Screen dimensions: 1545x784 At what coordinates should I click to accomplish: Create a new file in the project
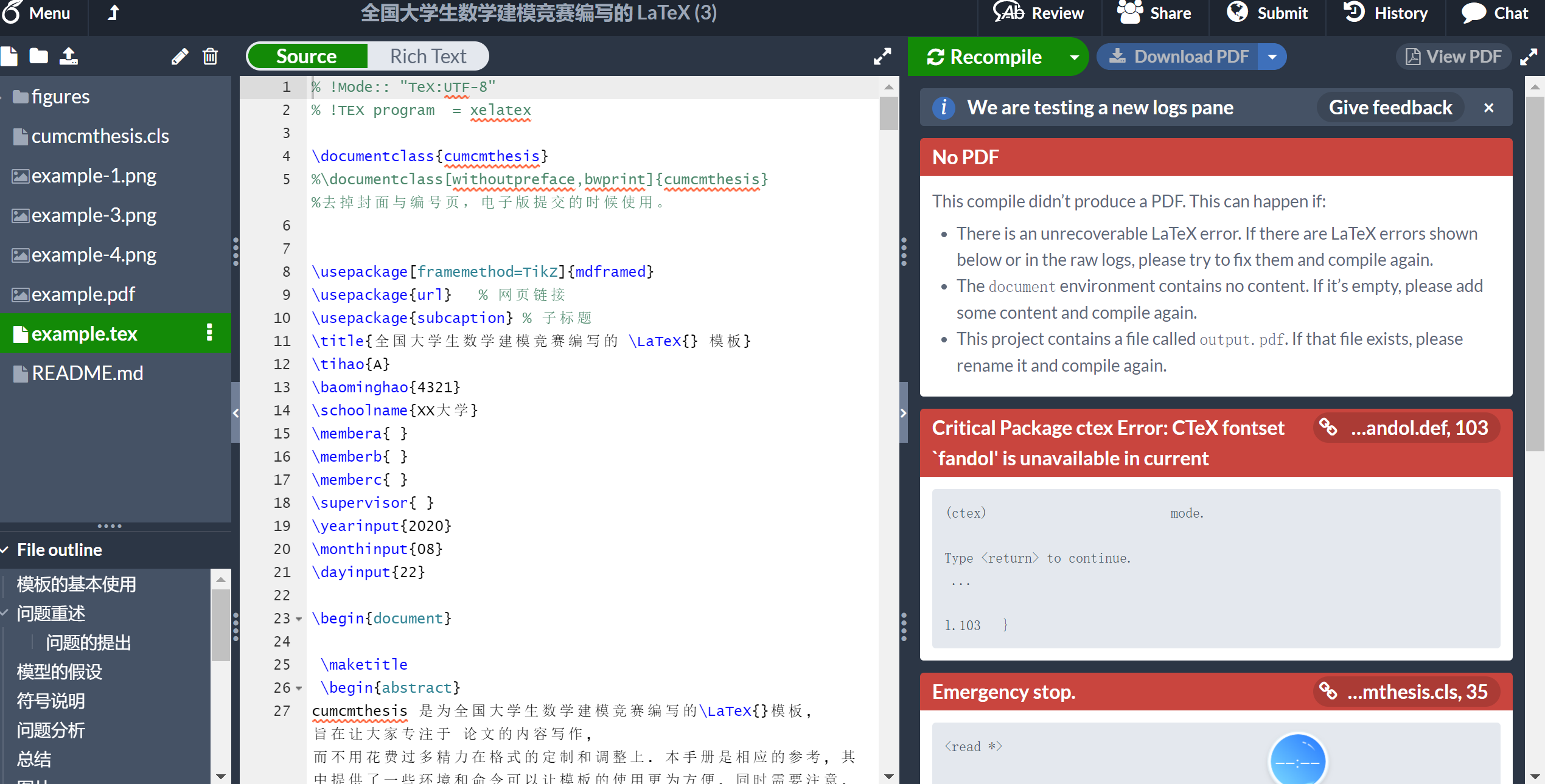point(9,56)
